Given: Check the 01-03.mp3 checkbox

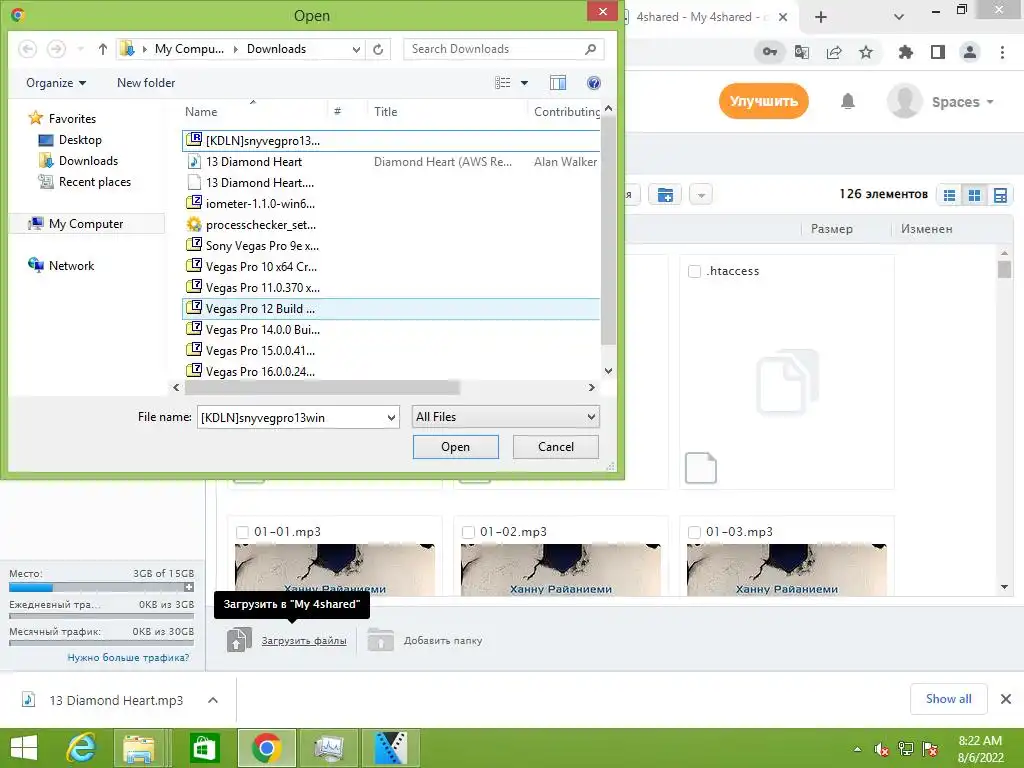Looking at the screenshot, I should (x=694, y=532).
